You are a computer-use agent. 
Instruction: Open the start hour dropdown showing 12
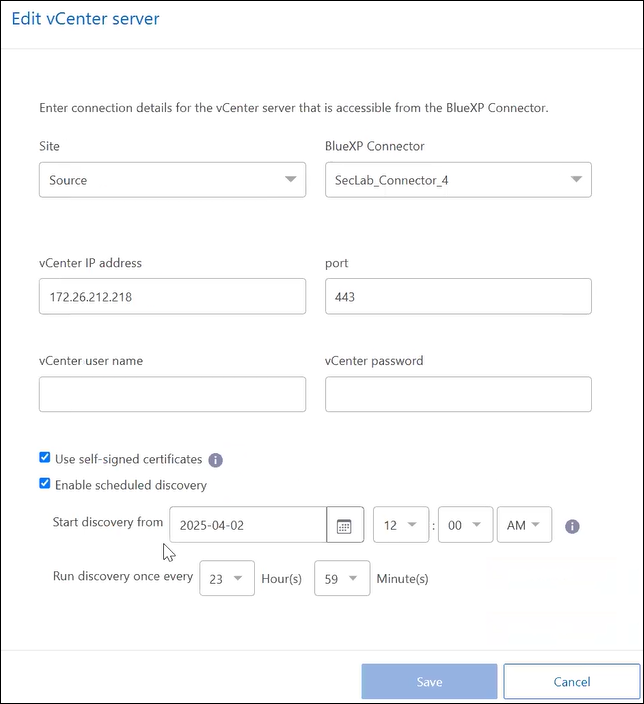[401, 525]
